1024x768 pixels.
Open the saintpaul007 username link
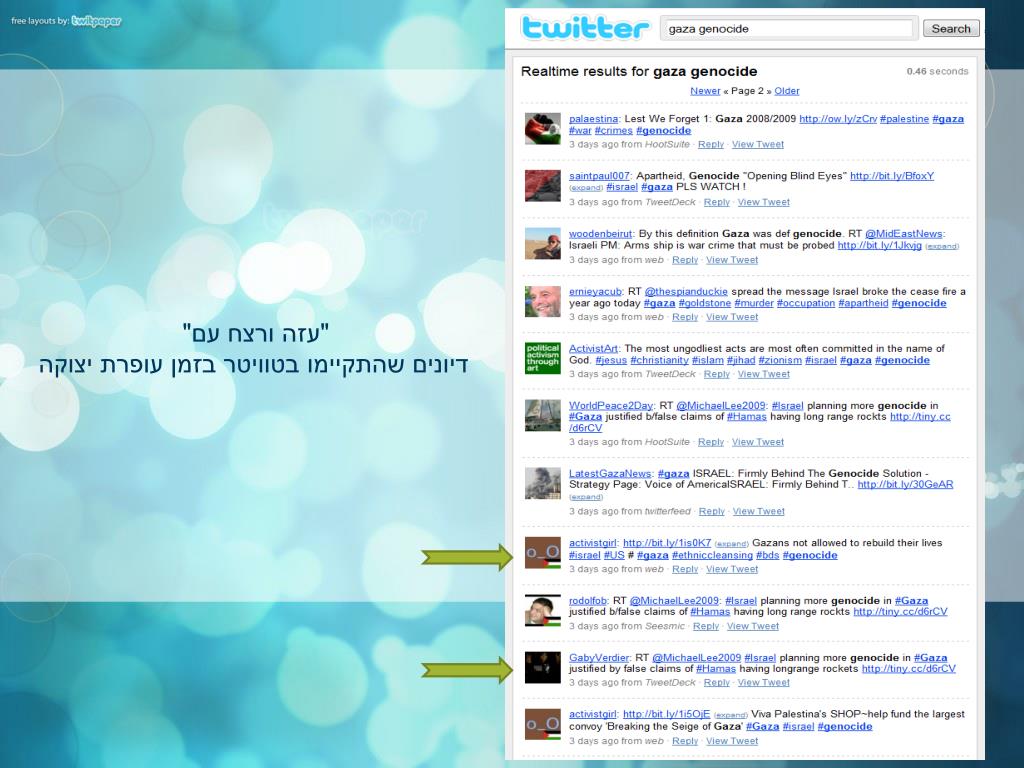[x=599, y=176]
